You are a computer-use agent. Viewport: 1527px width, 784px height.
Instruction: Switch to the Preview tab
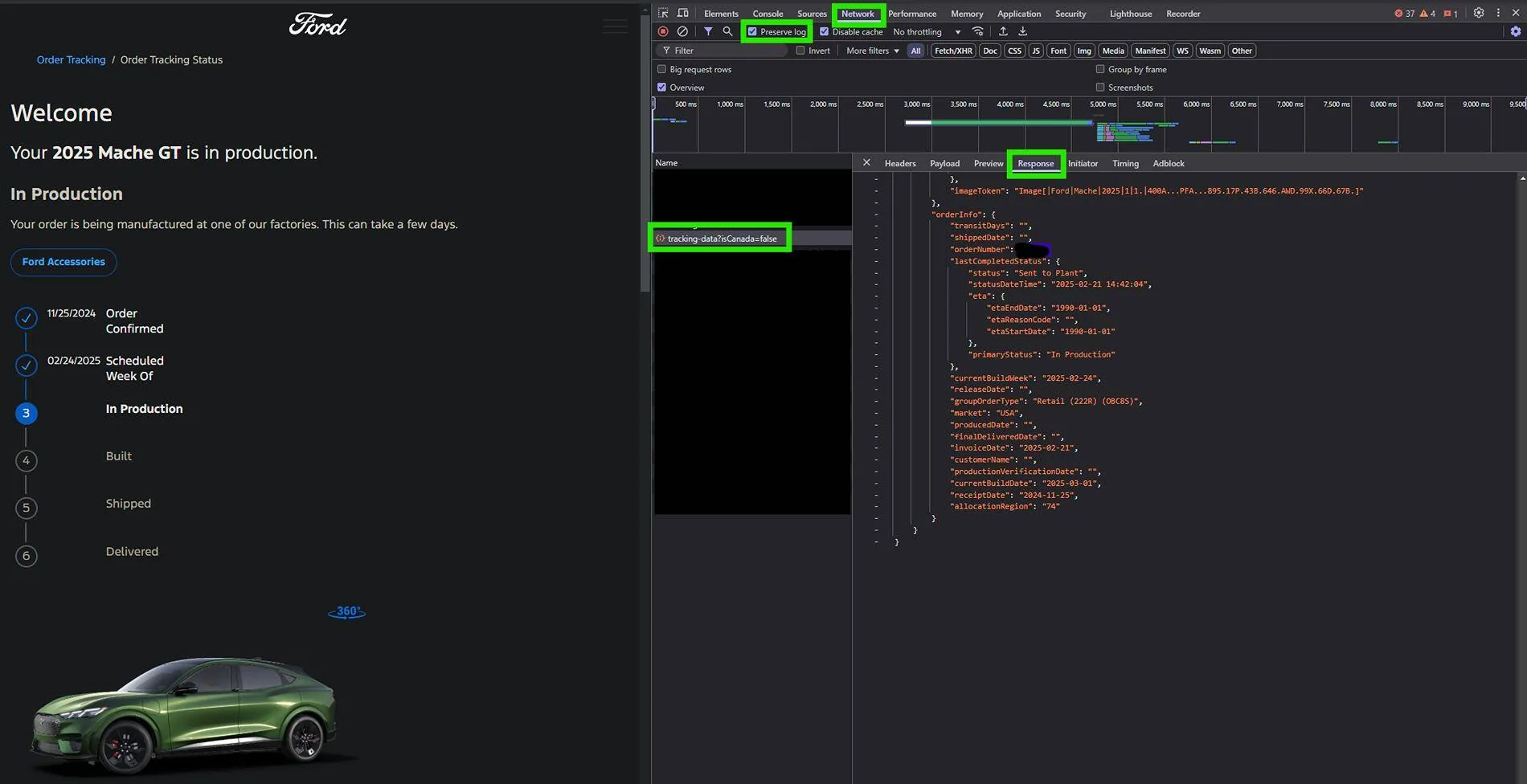(989, 163)
